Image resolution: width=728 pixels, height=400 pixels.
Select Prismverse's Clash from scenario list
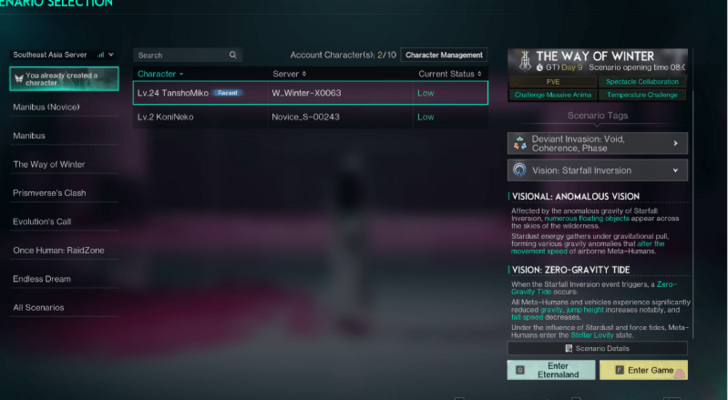tap(49, 193)
